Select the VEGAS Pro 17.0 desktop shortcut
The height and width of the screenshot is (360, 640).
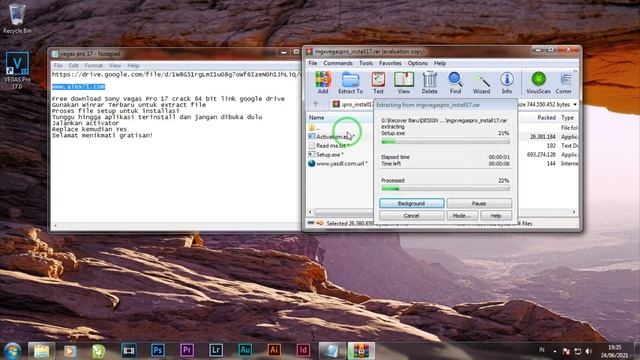click(x=17, y=70)
